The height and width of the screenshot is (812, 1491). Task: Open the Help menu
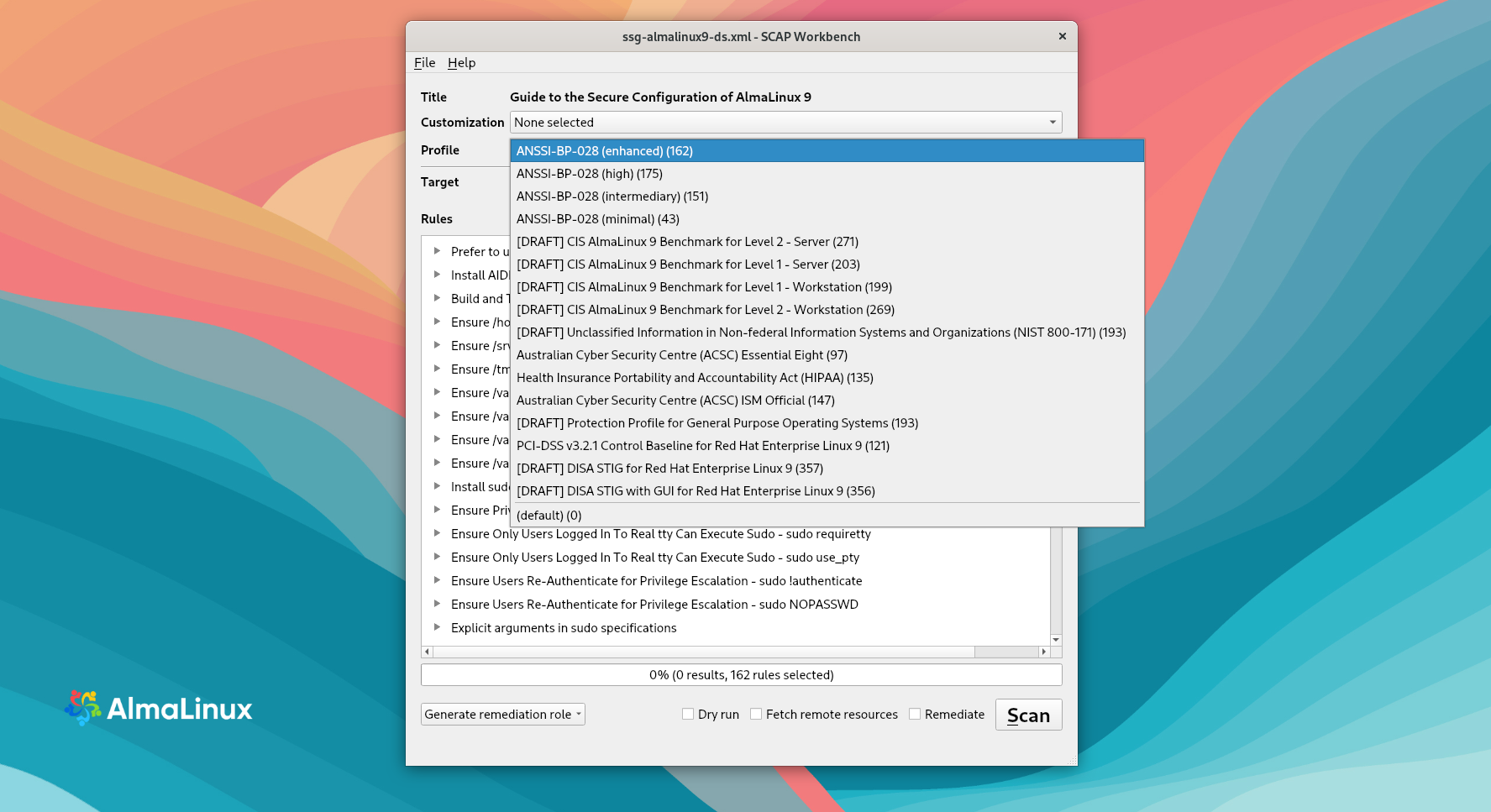coord(461,63)
